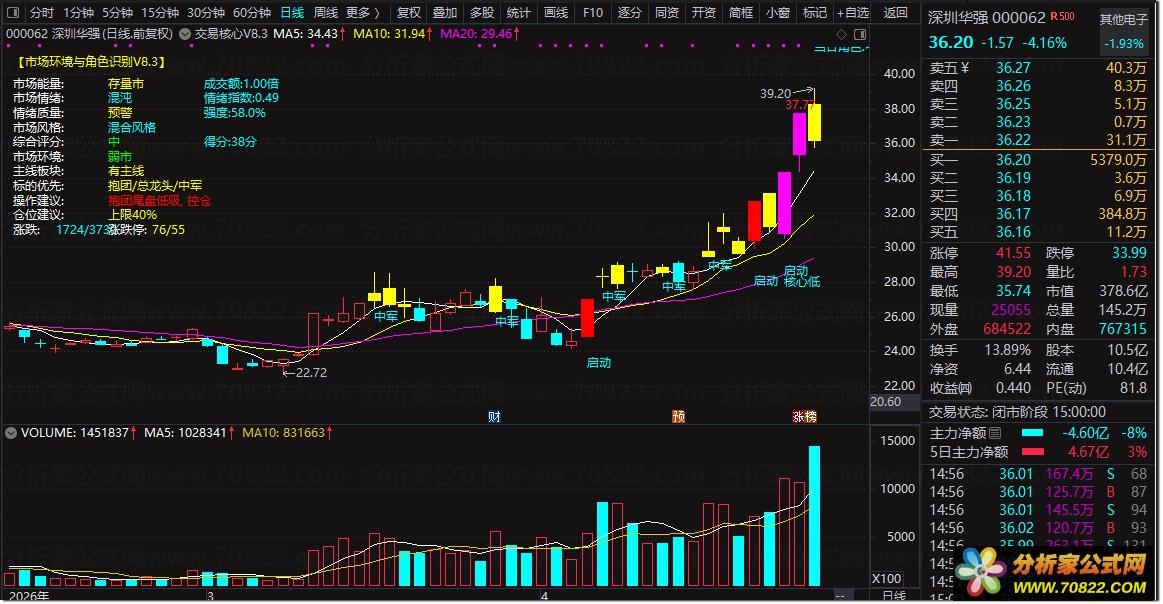Select the 5分钟 period

117,13
